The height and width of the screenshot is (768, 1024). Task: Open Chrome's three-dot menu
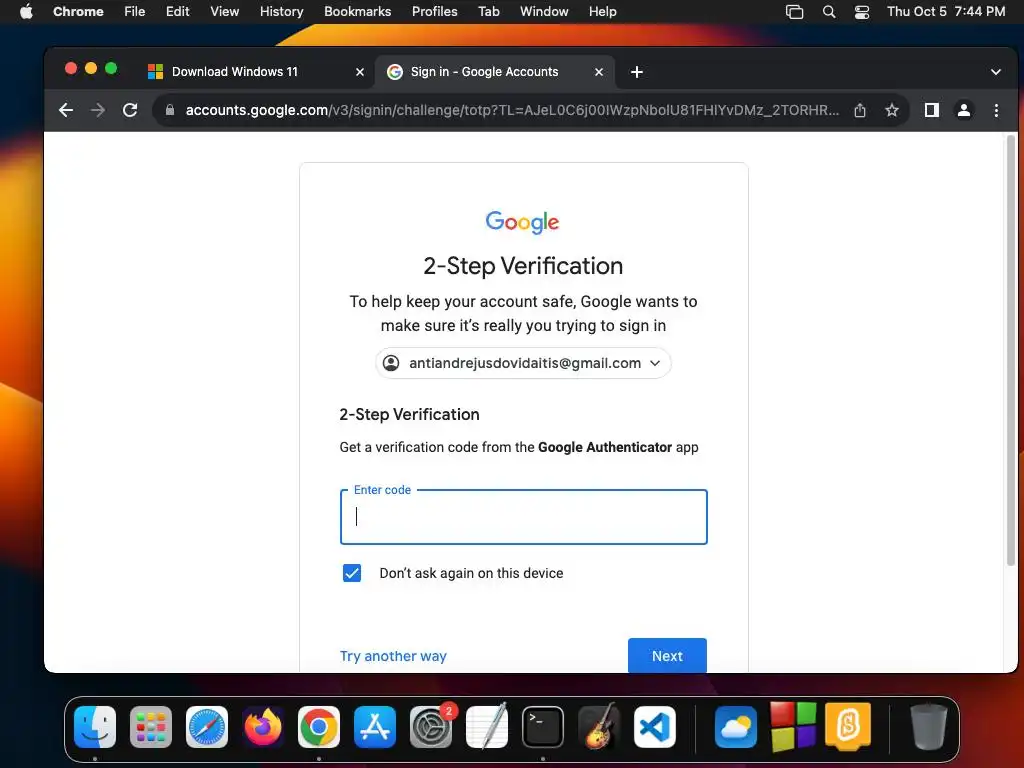coord(996,110)
